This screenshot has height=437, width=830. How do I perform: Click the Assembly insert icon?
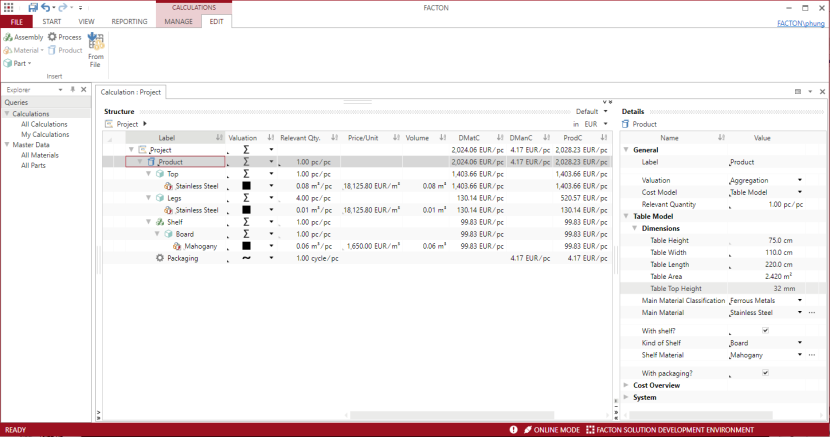click(x=8, y=37)
